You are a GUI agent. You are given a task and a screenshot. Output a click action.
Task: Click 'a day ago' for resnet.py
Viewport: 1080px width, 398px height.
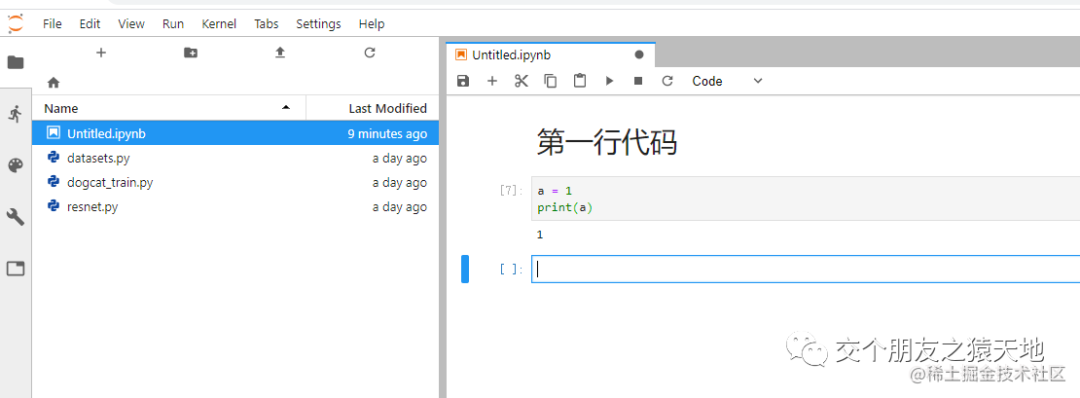(x=399, y=207)
